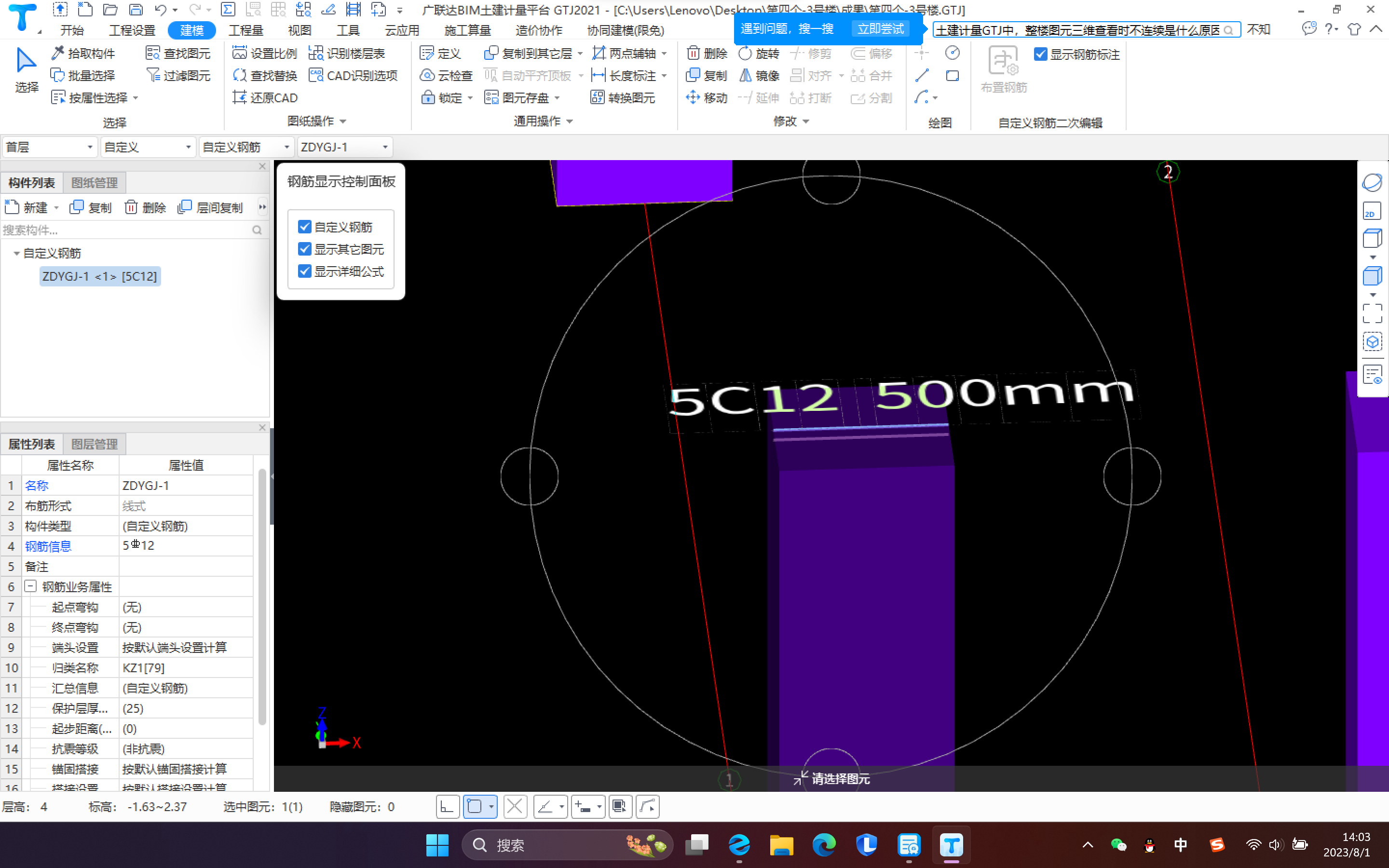Open the 自定义 category dropdown
1389x868 pixels.
(x=148, y=147)
